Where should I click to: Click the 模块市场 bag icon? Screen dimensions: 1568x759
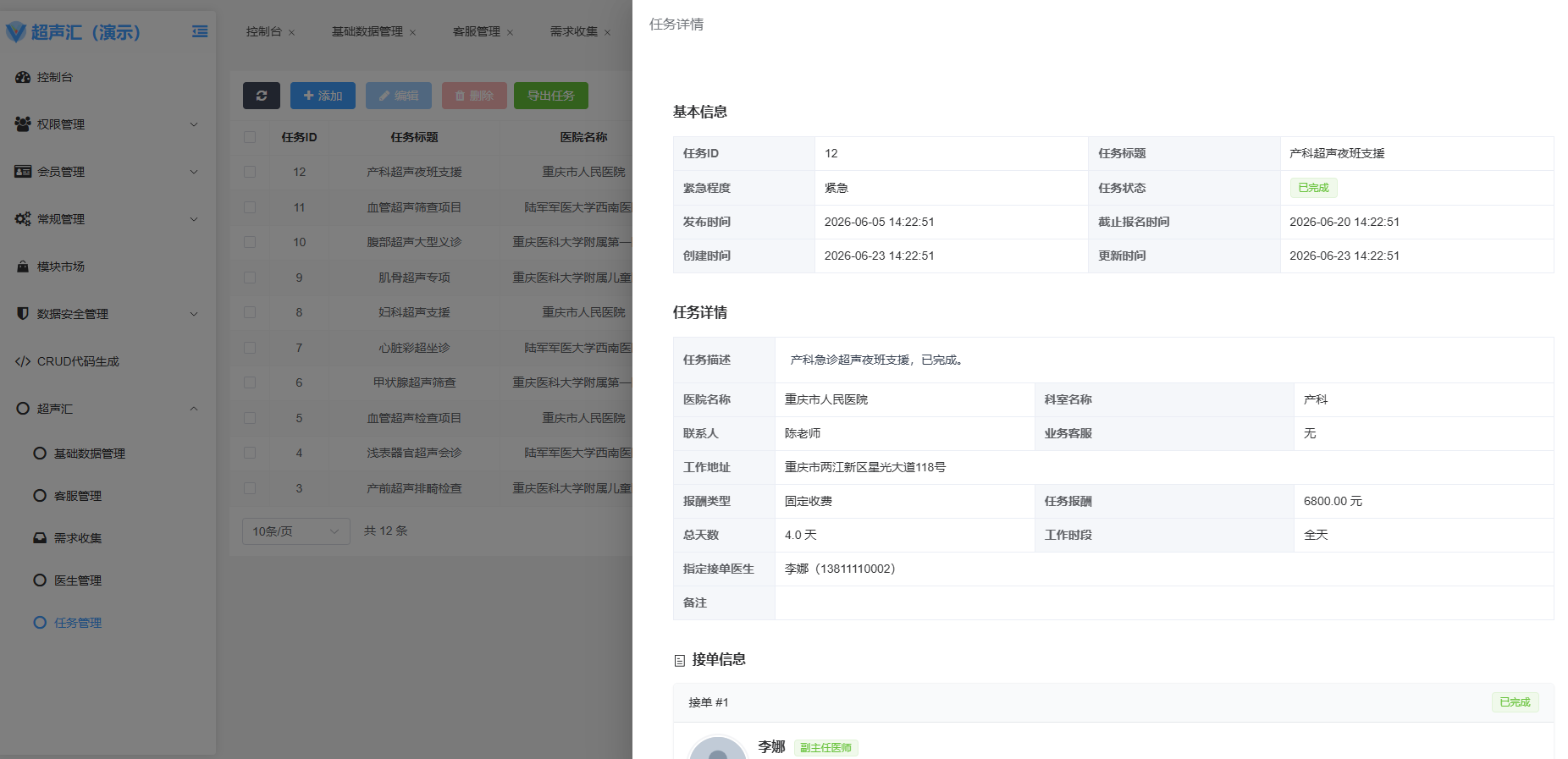(x=23, y=267)
